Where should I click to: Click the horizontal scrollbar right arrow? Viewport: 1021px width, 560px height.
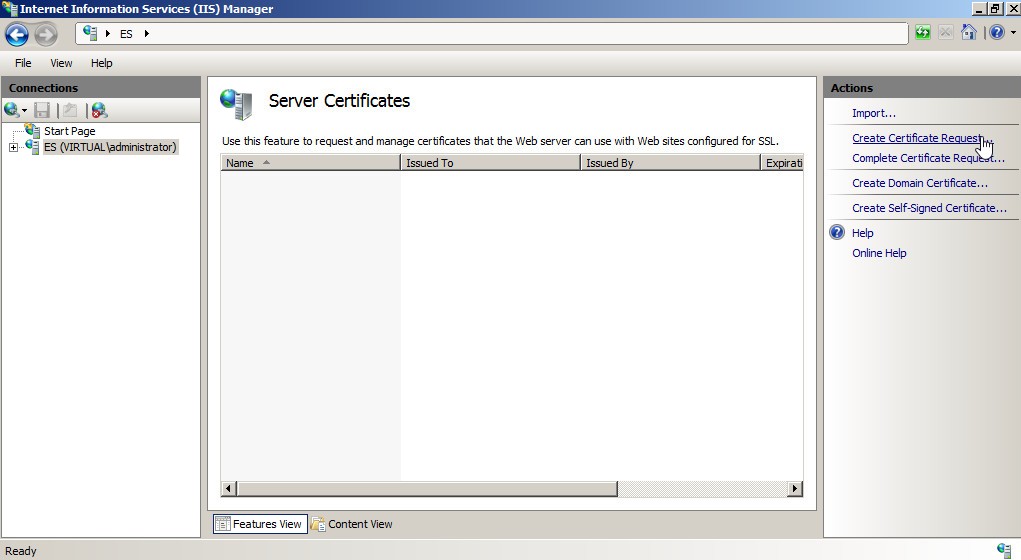795,489
